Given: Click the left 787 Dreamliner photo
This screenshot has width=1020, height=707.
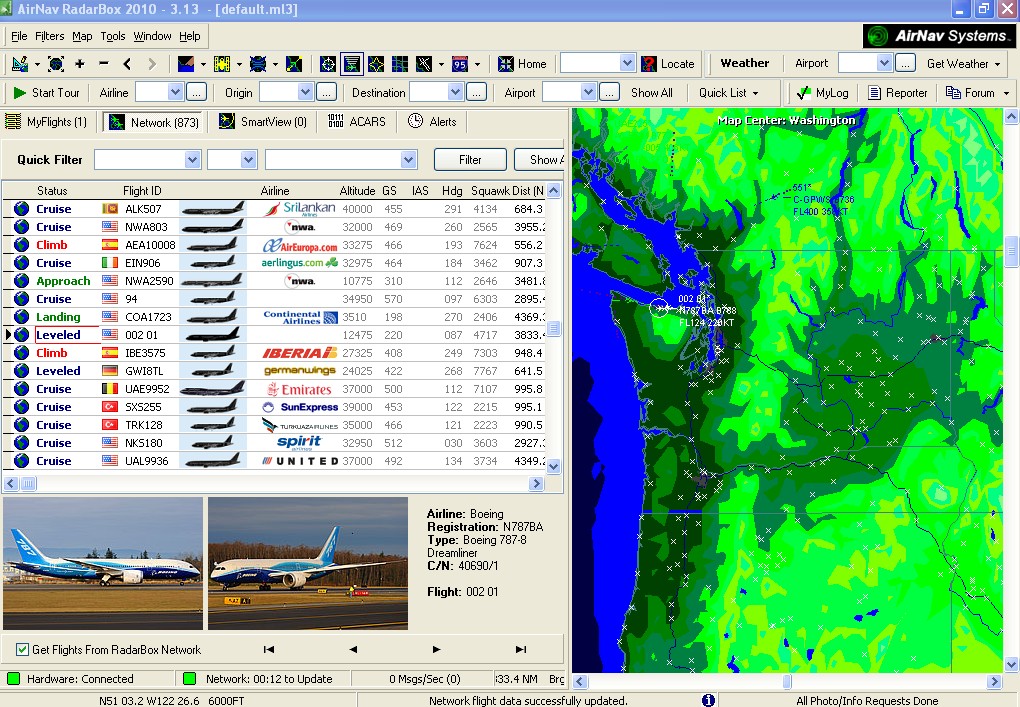Looking at the screenshot, I should (x=103, y=563).
